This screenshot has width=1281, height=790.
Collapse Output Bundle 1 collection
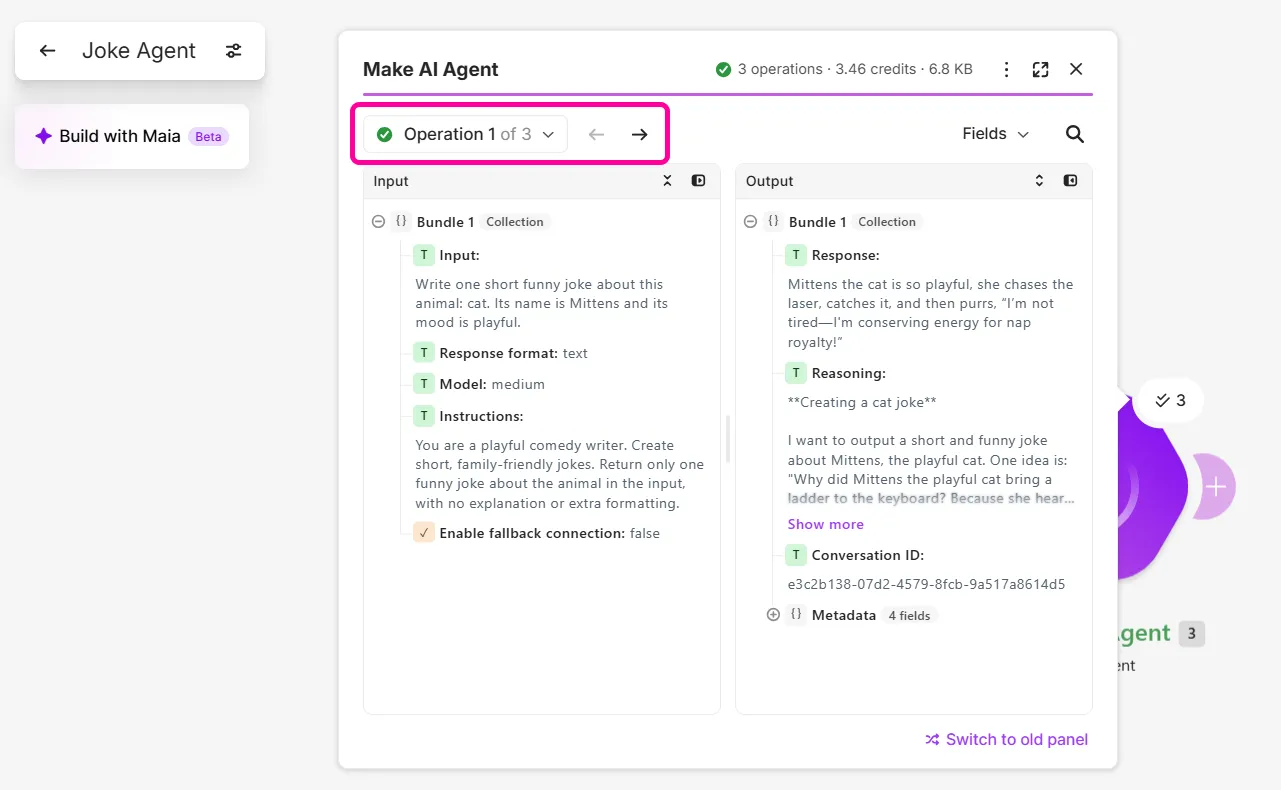(751, 222)
